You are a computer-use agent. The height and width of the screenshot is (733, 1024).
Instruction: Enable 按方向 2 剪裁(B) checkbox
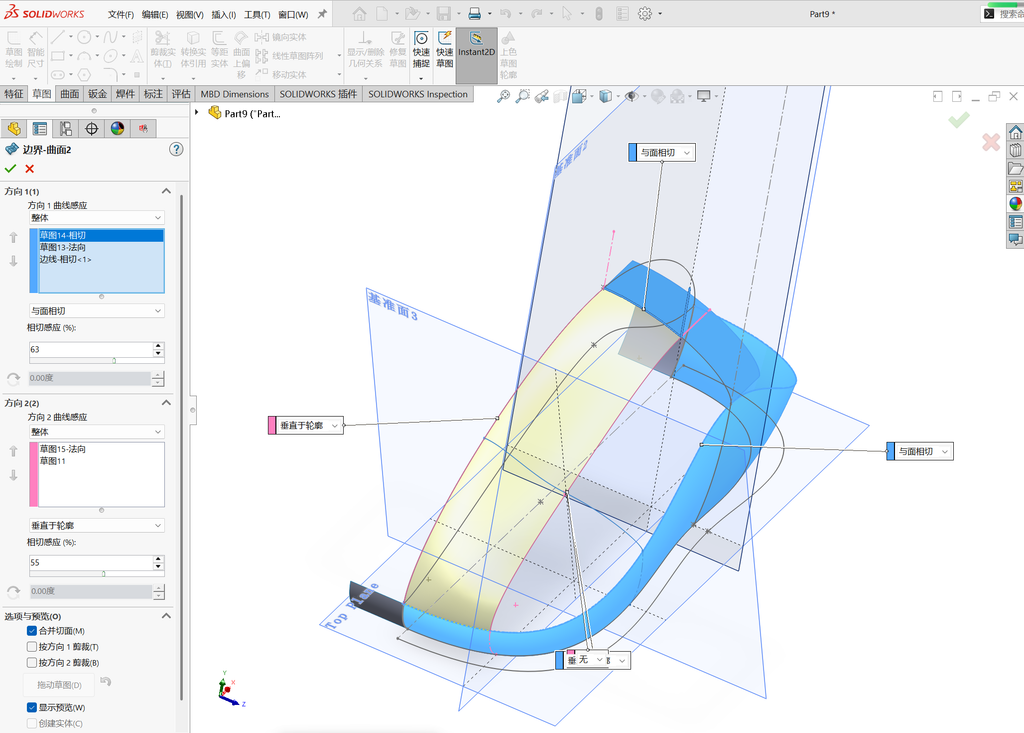pyautogui.click(x=31, y=662)
